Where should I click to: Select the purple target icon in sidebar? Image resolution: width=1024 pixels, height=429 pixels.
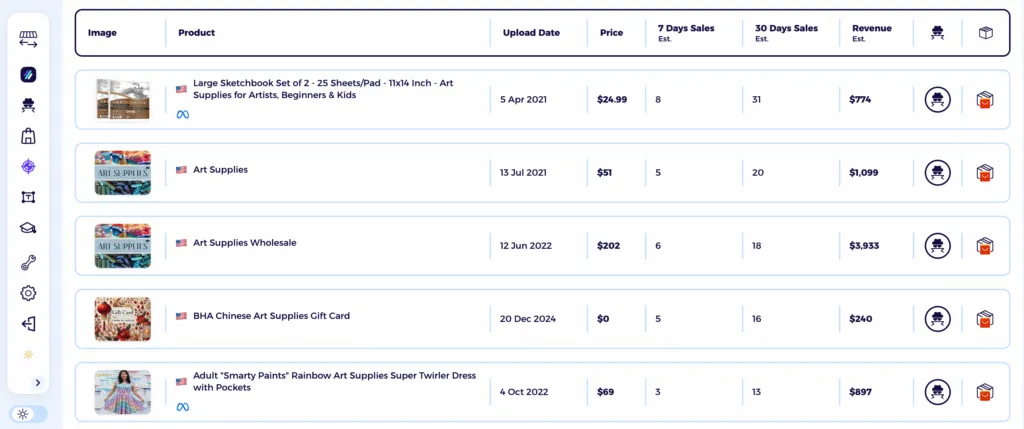coord(28,167)
